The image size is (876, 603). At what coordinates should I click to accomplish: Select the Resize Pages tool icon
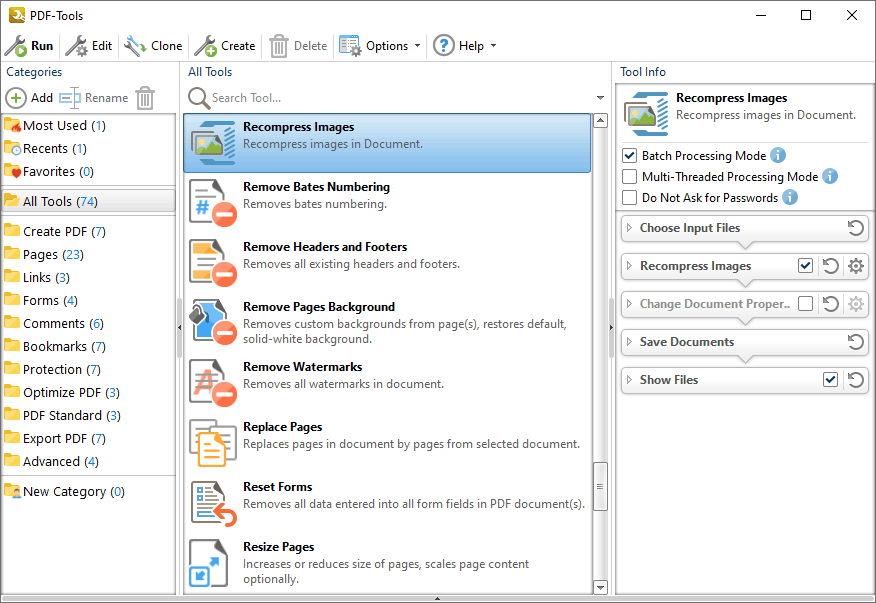click(x=208, y=563)
